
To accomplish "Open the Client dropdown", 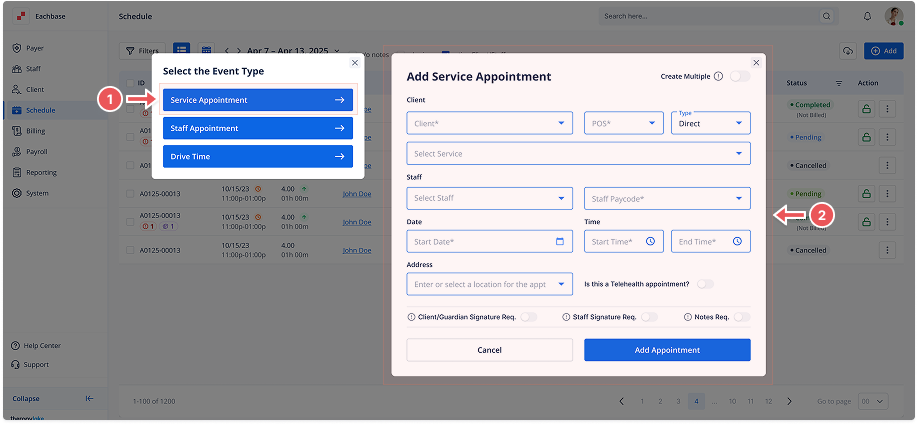I will click(489, 123).
